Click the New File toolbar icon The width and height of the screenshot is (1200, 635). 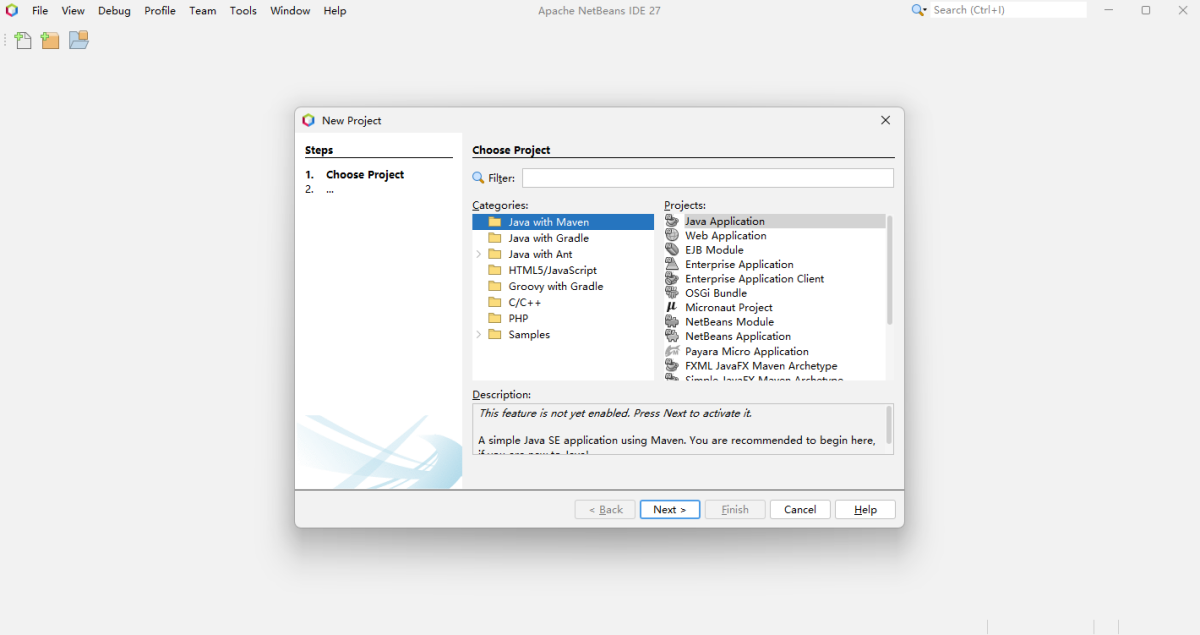pyautogui.click(x=22, y=41)
